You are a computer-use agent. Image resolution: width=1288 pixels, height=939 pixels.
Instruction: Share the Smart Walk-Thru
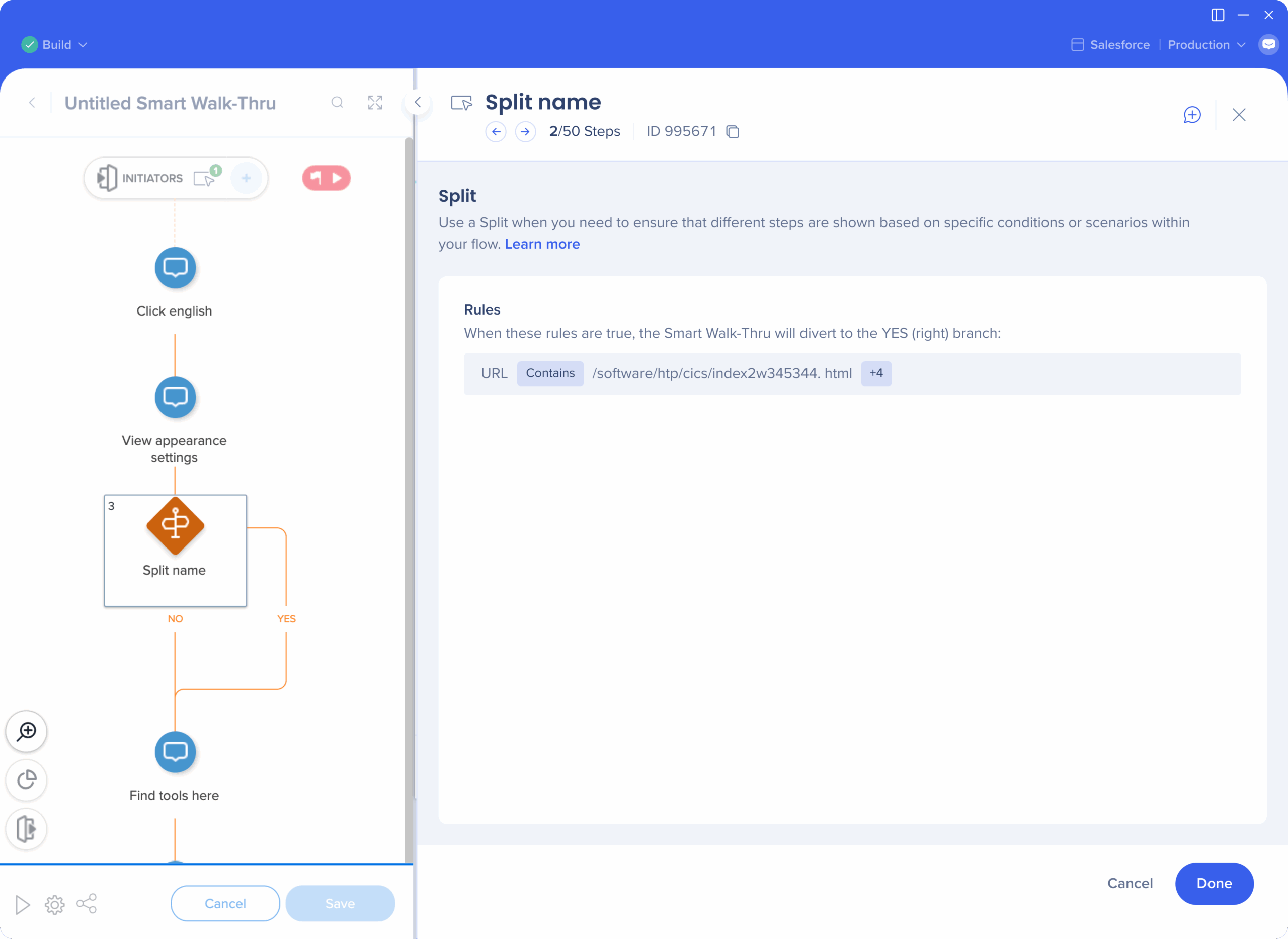tap(87, 904)
